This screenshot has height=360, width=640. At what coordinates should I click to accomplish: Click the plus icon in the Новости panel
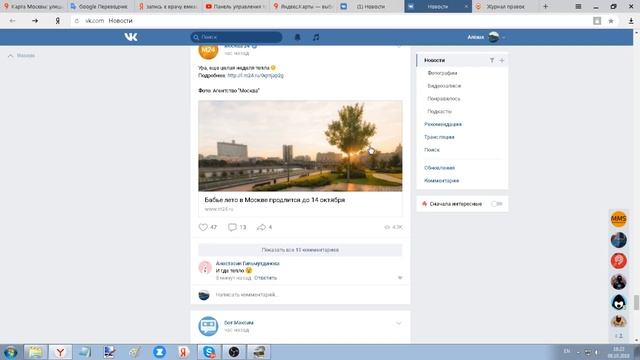pos(502,60)
